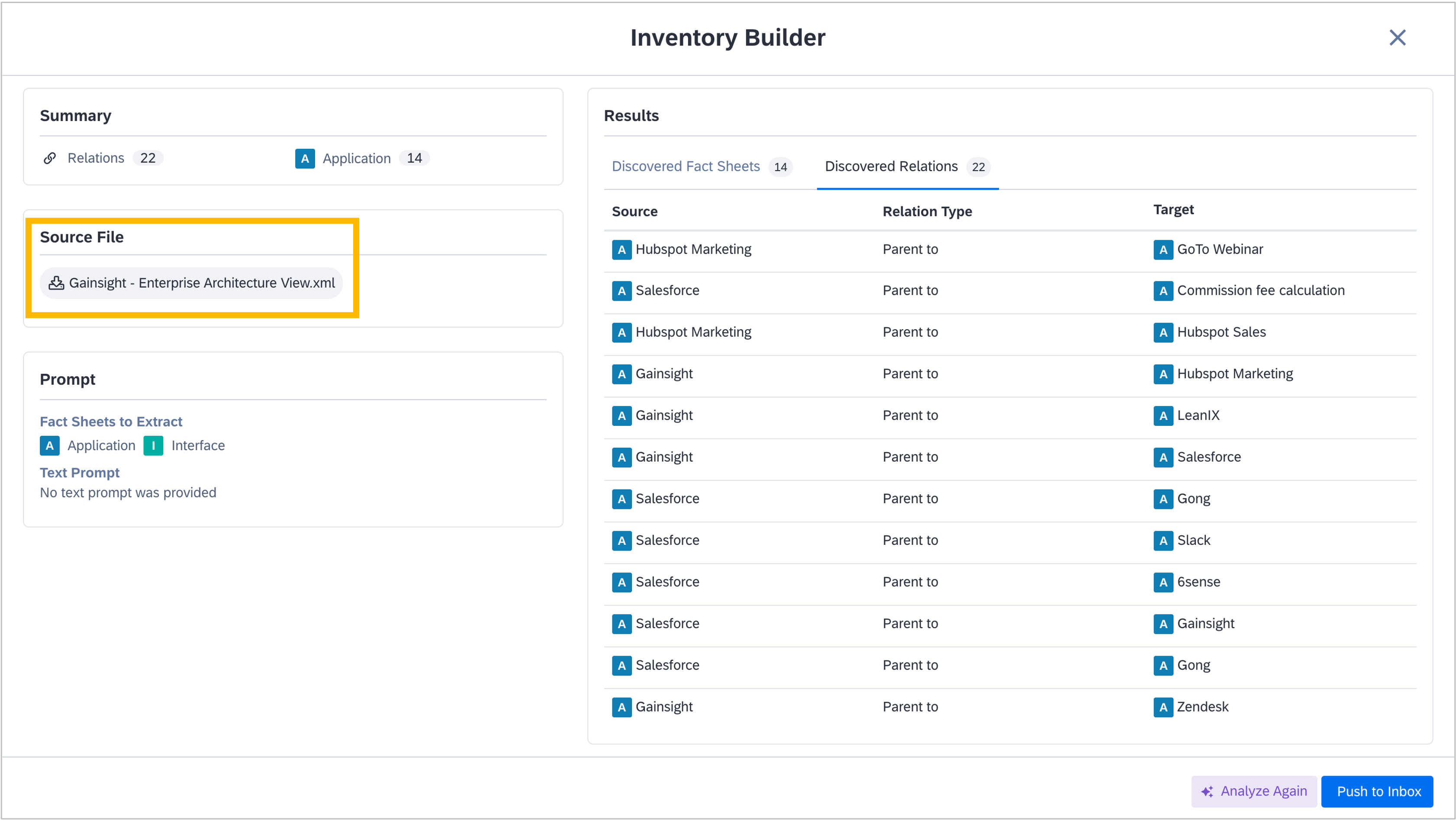
Task: Click app icon beside Hubspot Marketing target
Action: 1163,374
